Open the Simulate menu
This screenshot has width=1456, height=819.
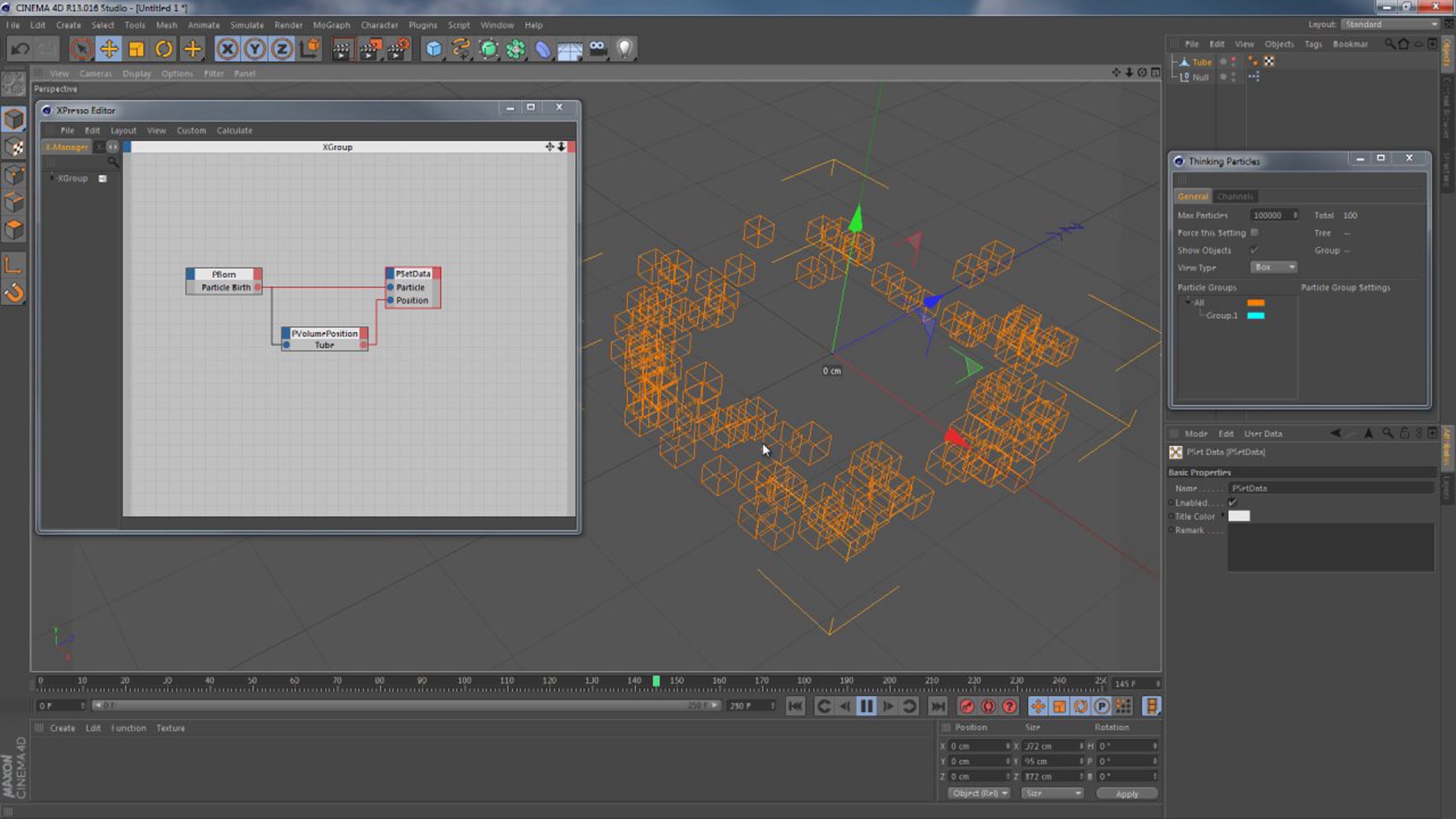click(247, 25)
